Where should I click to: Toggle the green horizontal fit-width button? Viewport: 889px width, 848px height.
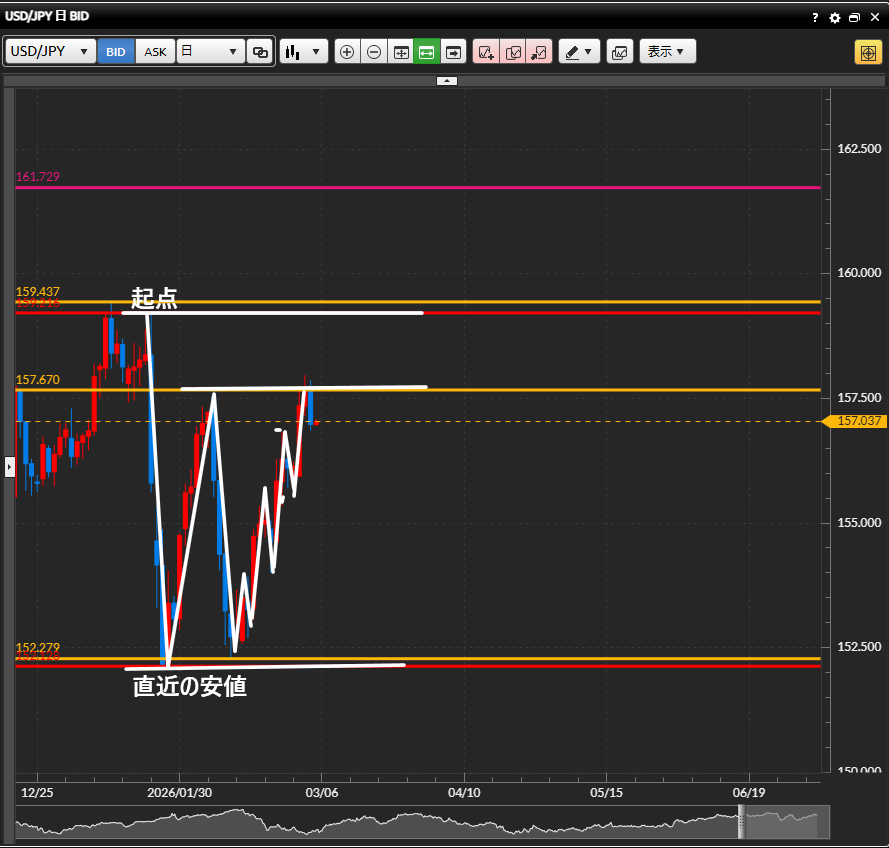tap(427, 52)
